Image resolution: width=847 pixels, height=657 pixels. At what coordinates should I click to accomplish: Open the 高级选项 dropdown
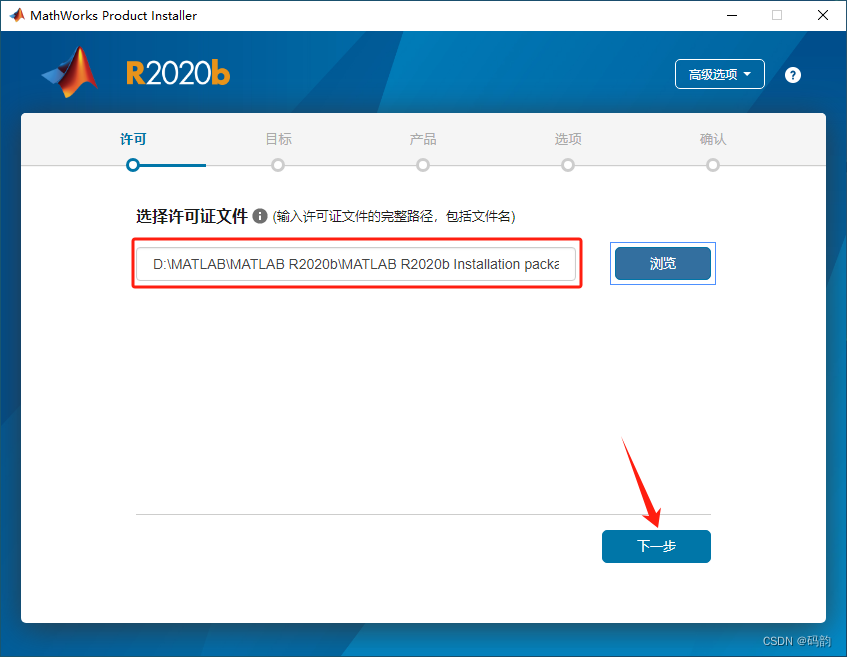click(719, 74)
